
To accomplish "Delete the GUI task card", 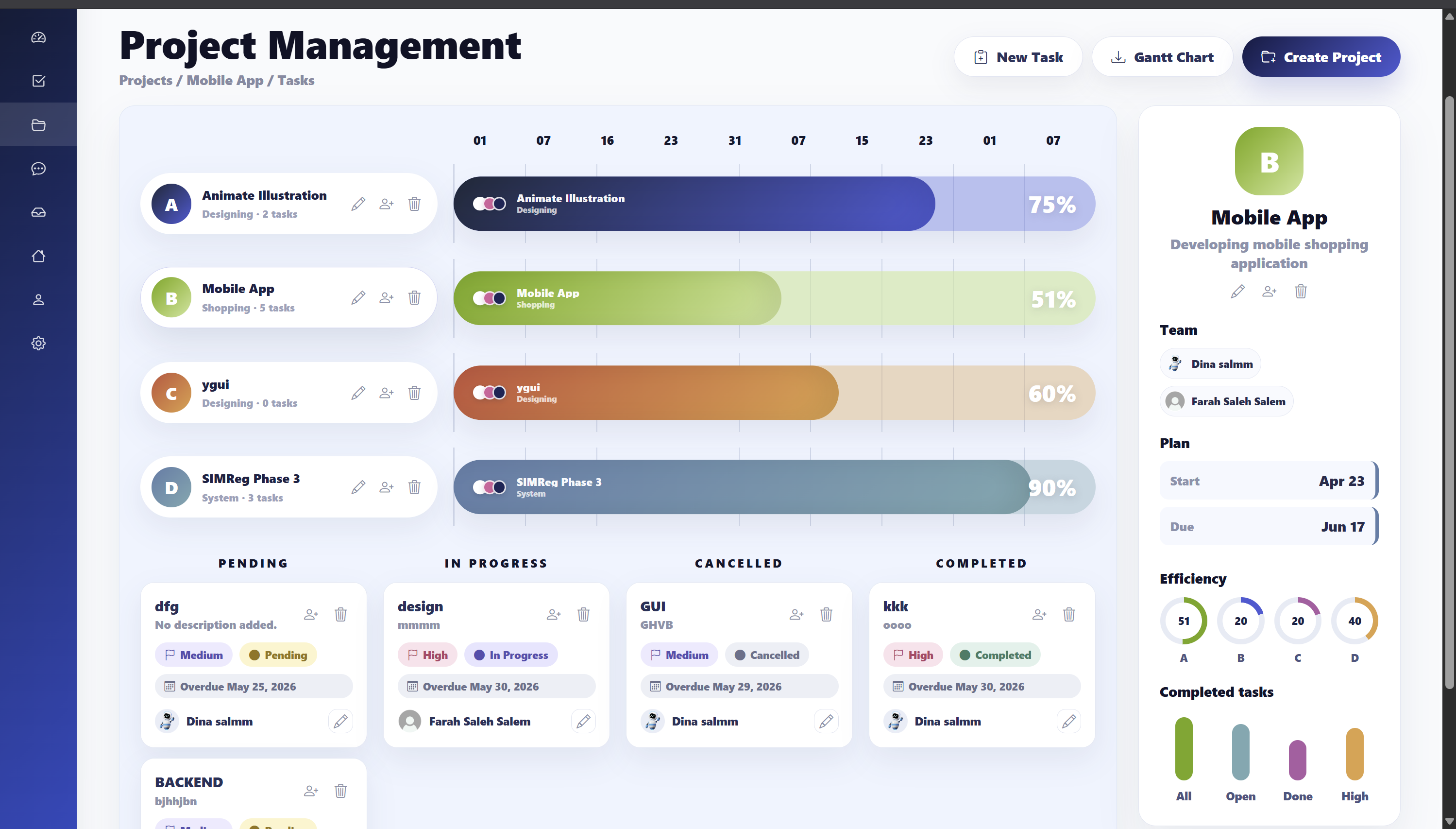I will [x=826, y=614].
